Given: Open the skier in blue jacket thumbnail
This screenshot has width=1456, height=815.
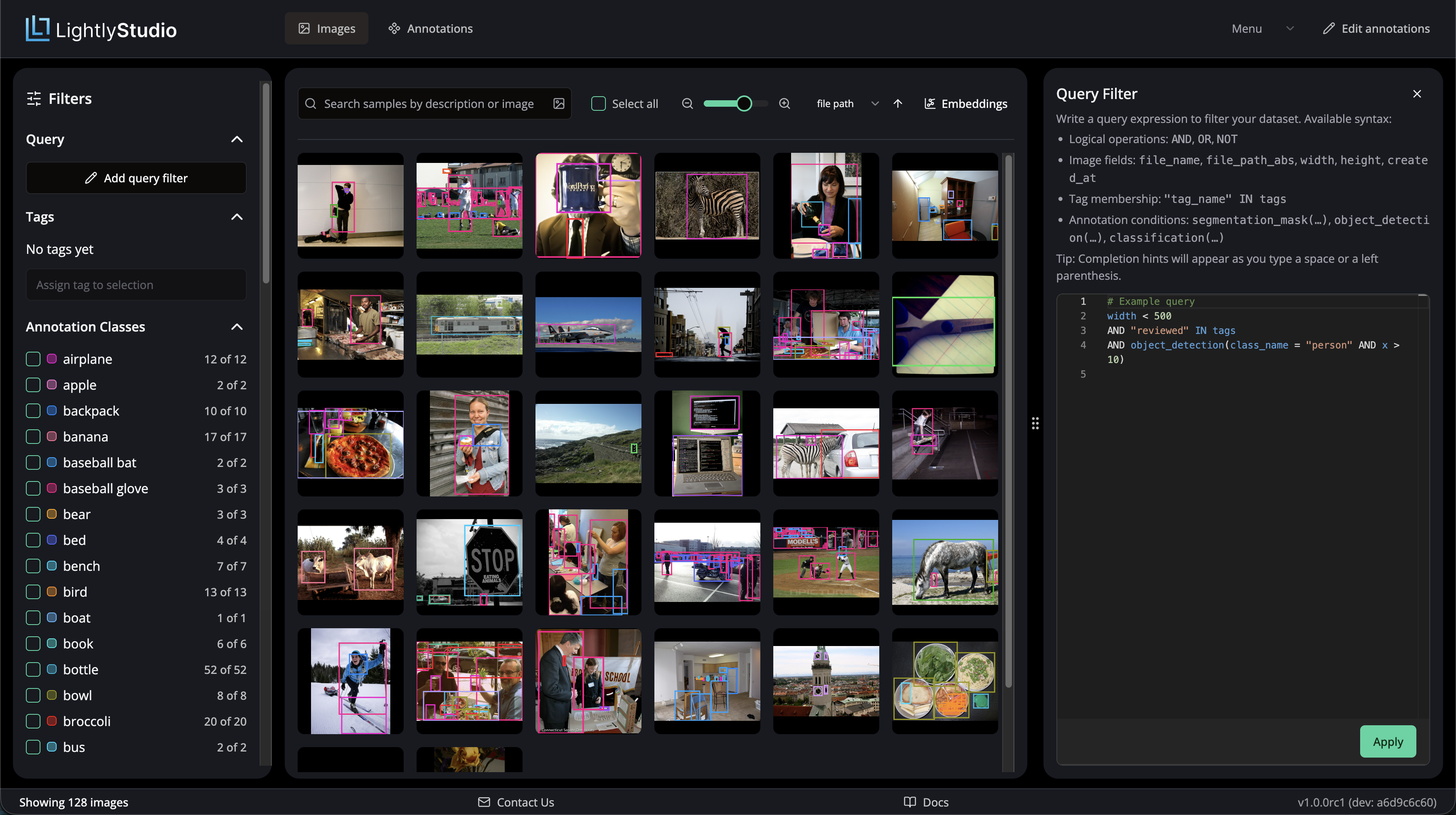Looking at the screenshot, I should [x=350, y=681].
